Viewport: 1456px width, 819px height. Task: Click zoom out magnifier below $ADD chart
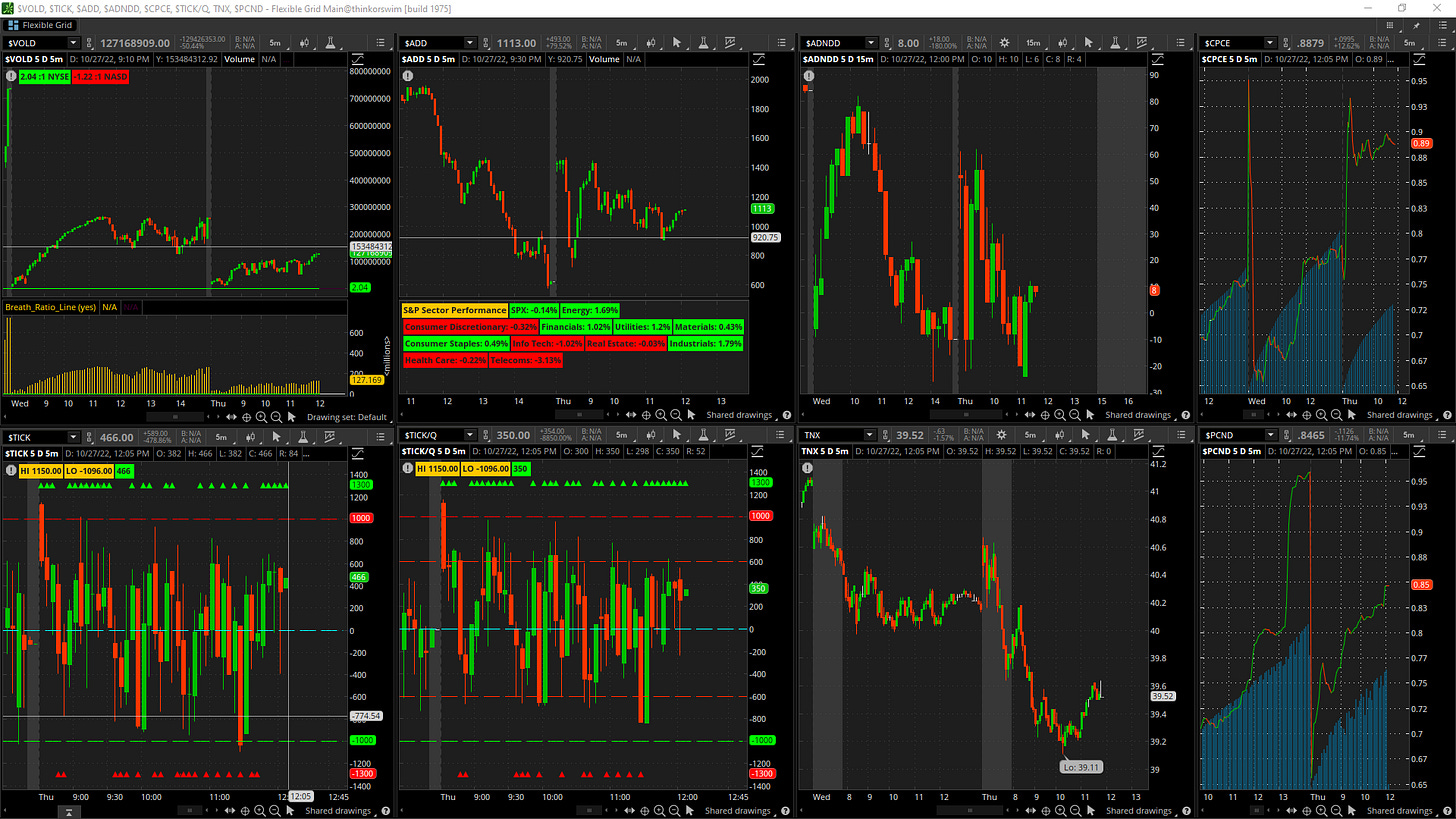click(675, 415)
